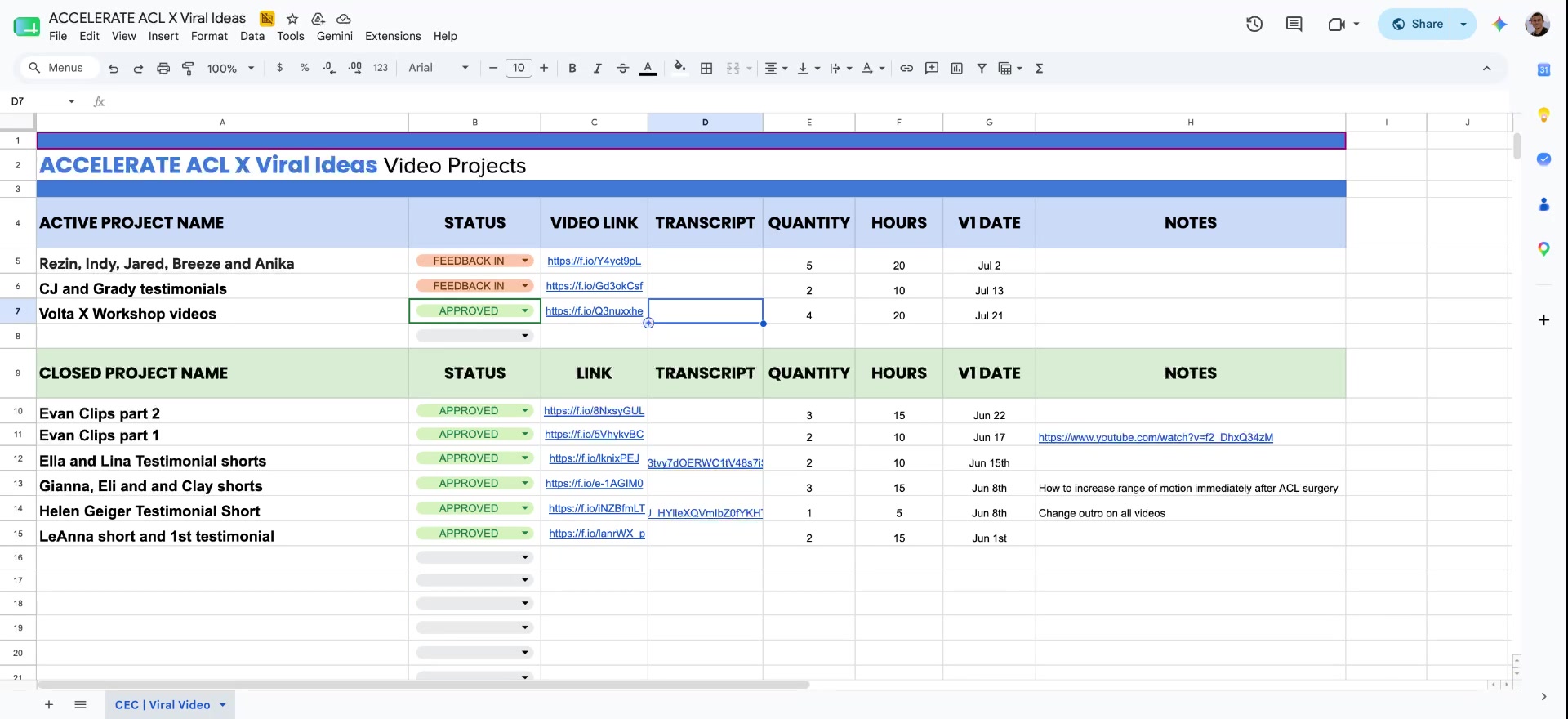Get add-ons plus icon in side panel
Viewport: 1568px width, 719px height.
point(1543,320)
